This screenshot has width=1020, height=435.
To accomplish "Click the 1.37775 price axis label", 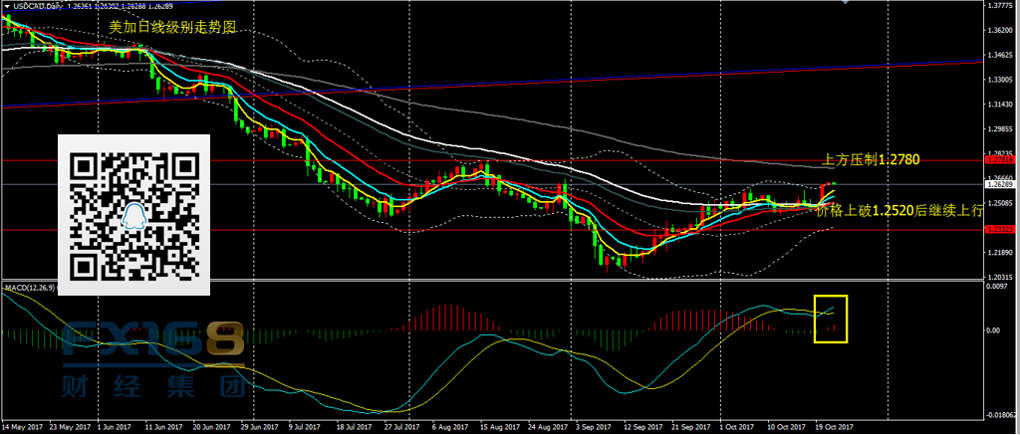I will click(x=997, y=6).
